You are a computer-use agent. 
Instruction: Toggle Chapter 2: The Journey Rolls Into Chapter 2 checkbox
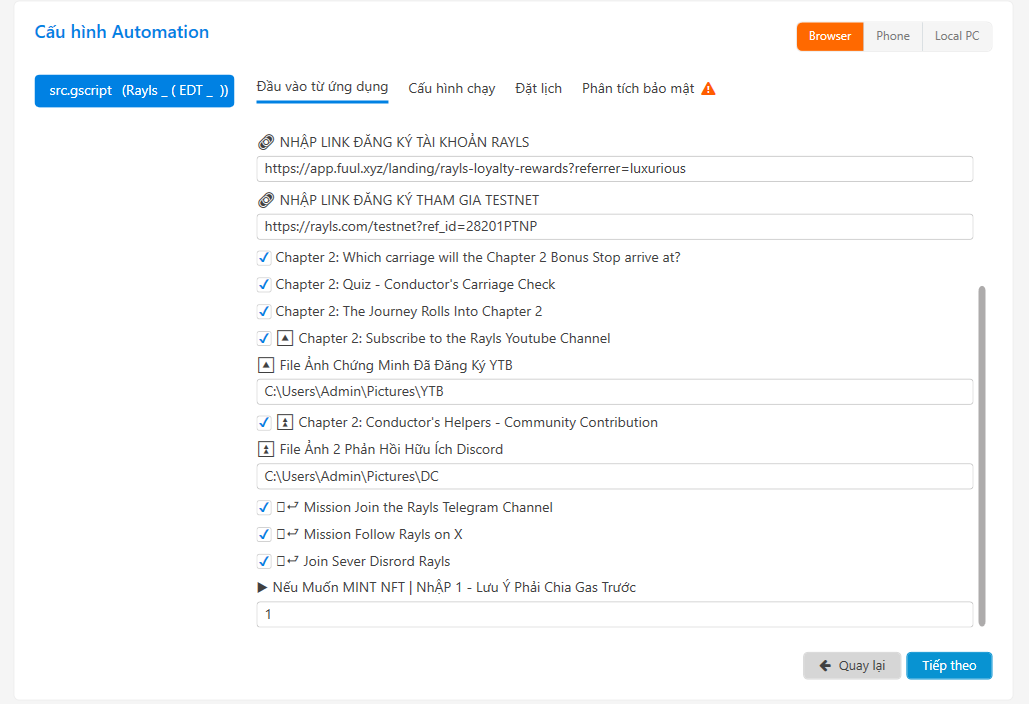click(264, 311)
